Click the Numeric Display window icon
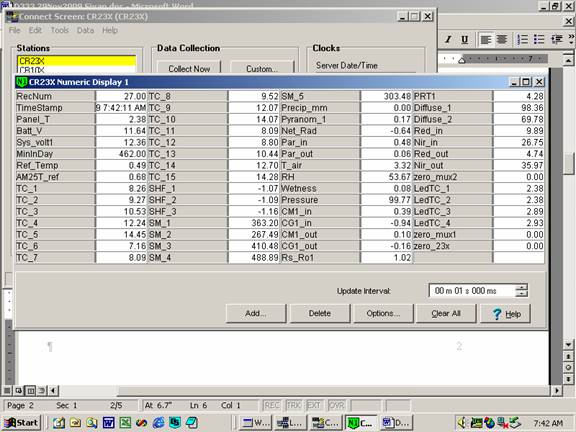 point(22,82)
